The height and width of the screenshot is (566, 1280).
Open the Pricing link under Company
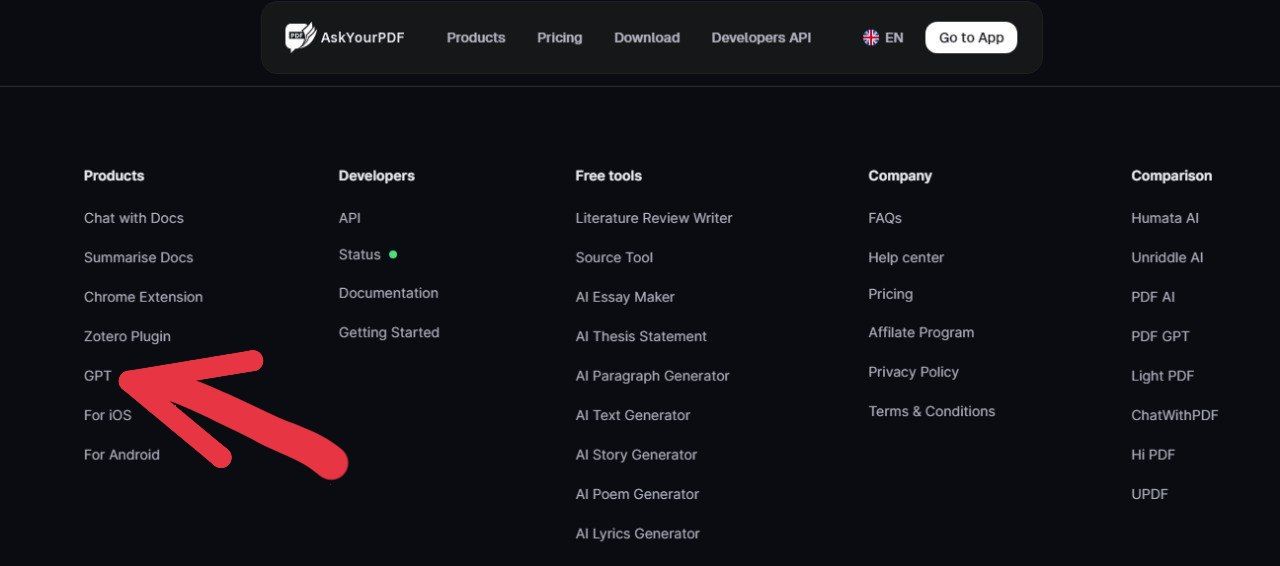(890, 294)
